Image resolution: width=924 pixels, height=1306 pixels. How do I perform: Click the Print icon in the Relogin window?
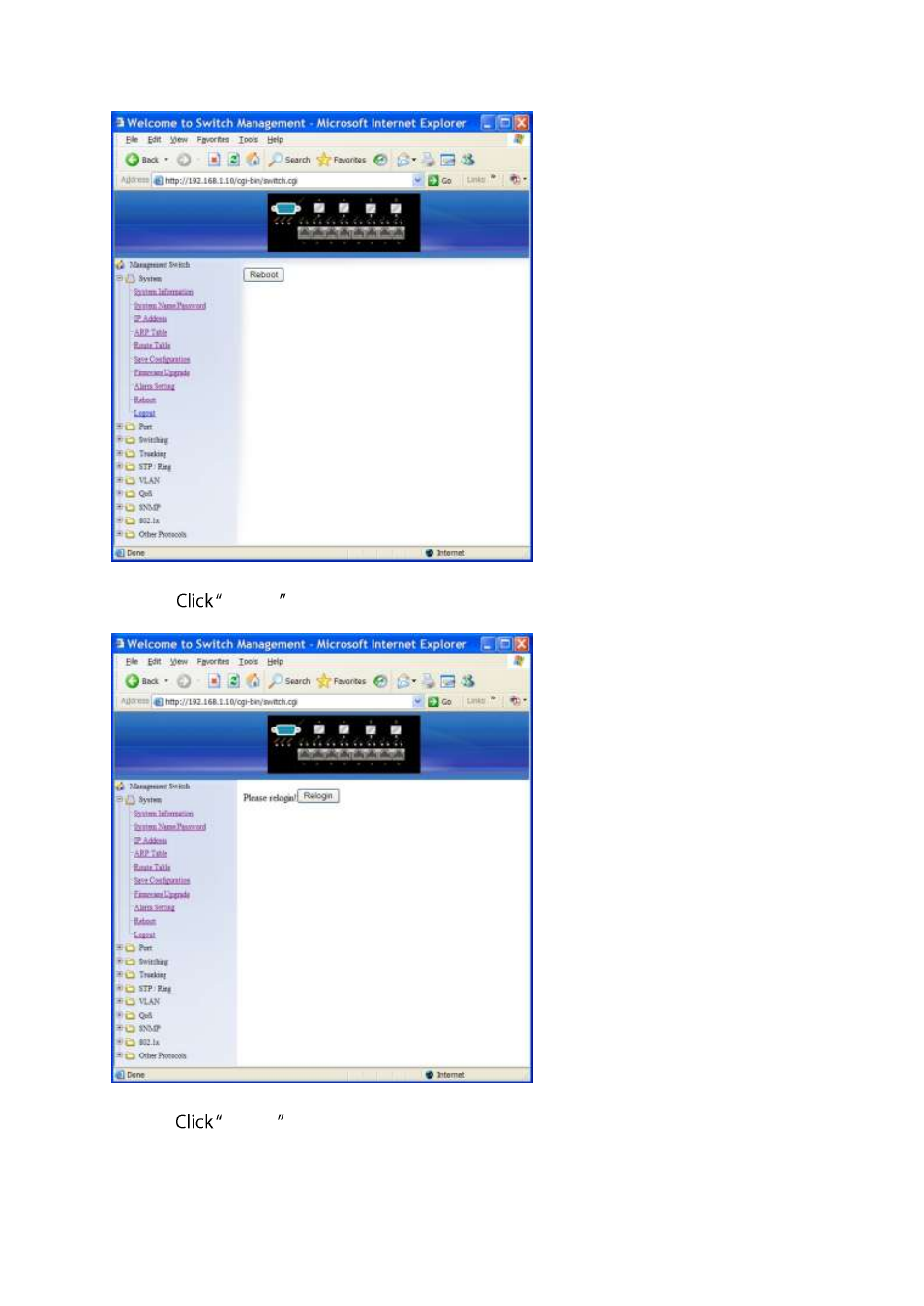pyautogui.click(x=429, y=681)
